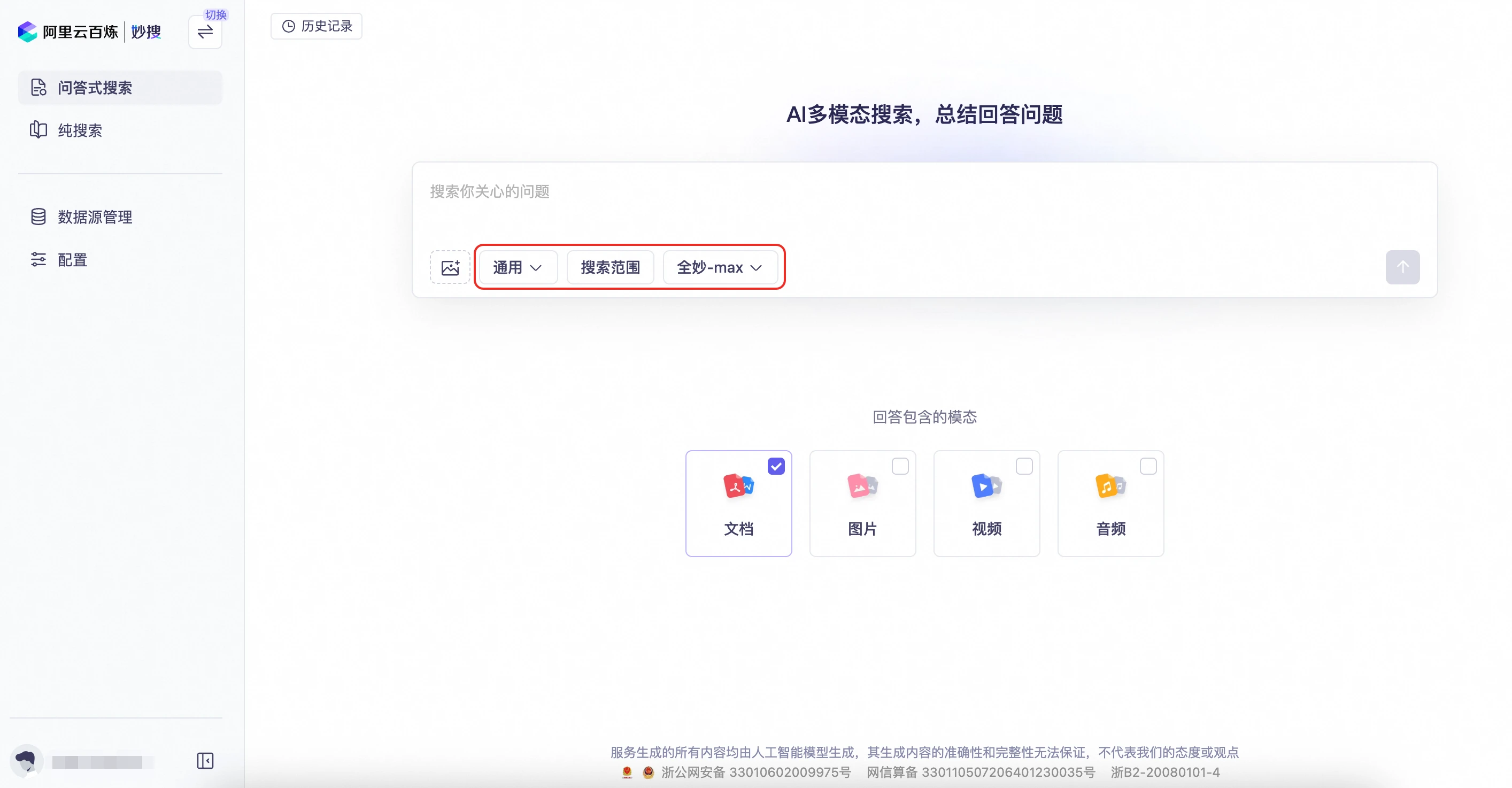Click the image upload icon in search box

(450, 267)
